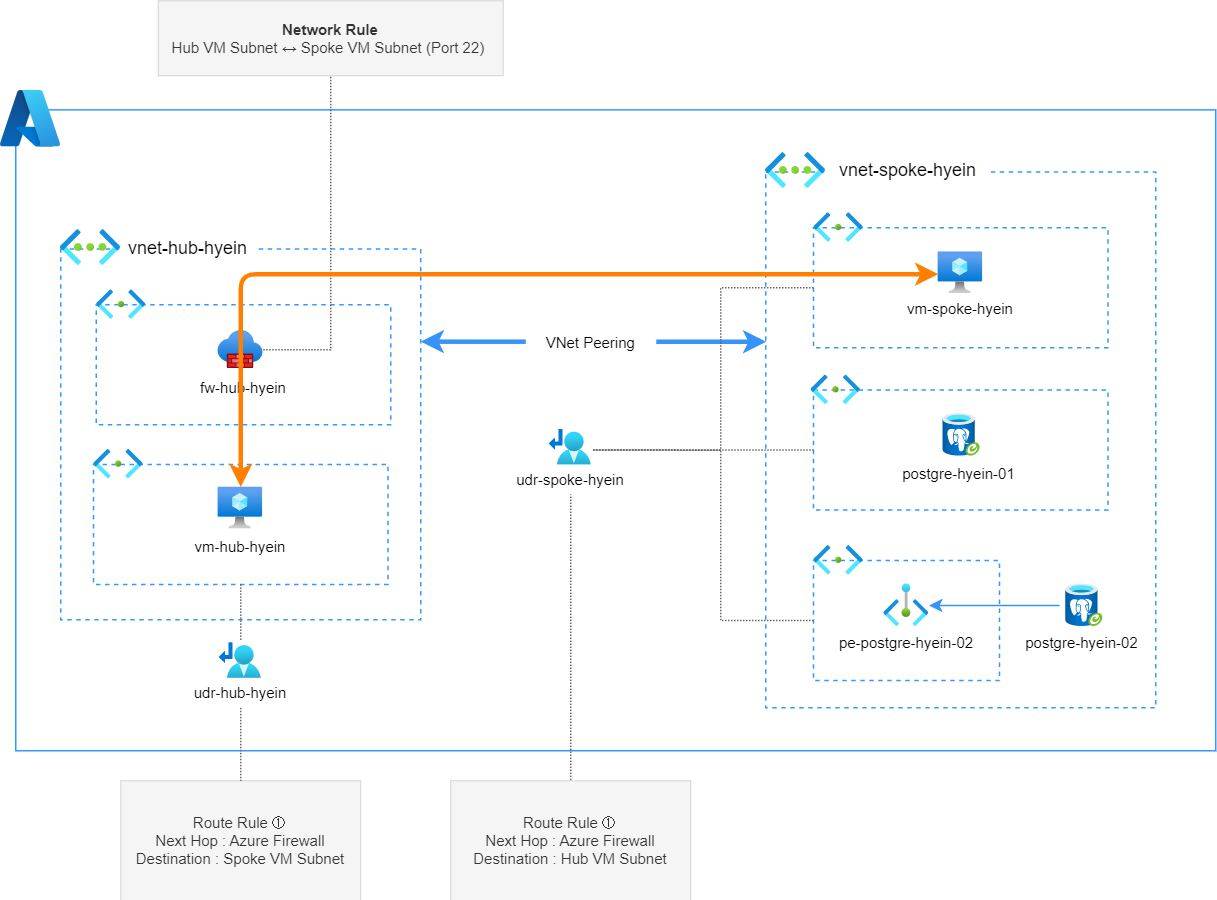1217x900 pixels.
Task: Click the Route Rule box under udr-hub-hyein
Action: (240, 840)
